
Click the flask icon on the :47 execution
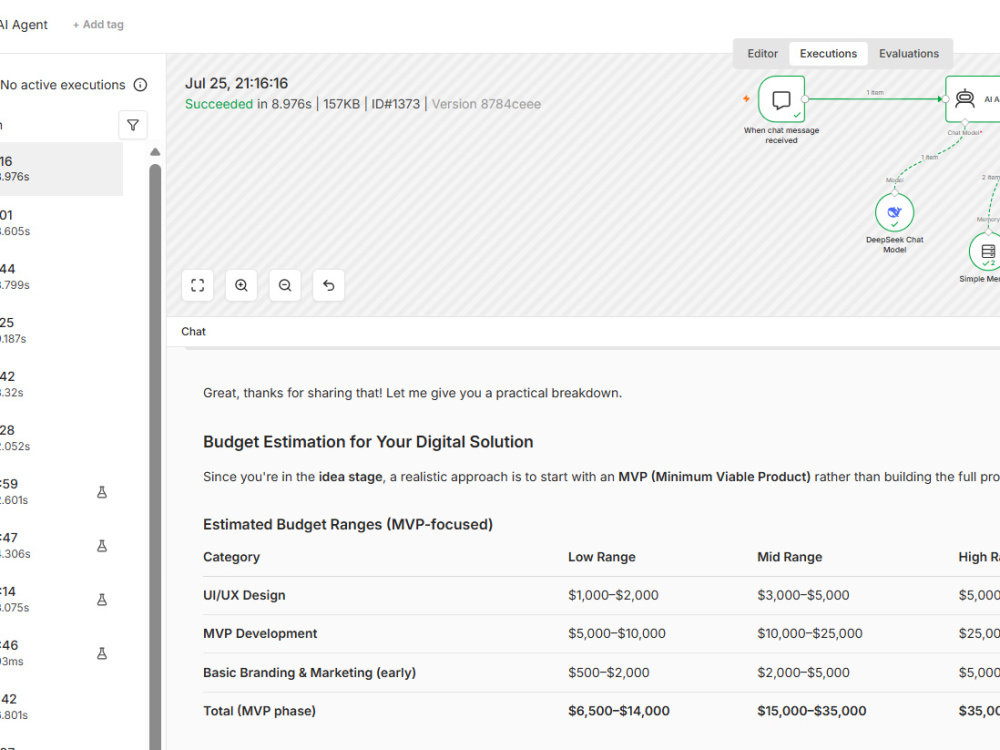(101, 546)
